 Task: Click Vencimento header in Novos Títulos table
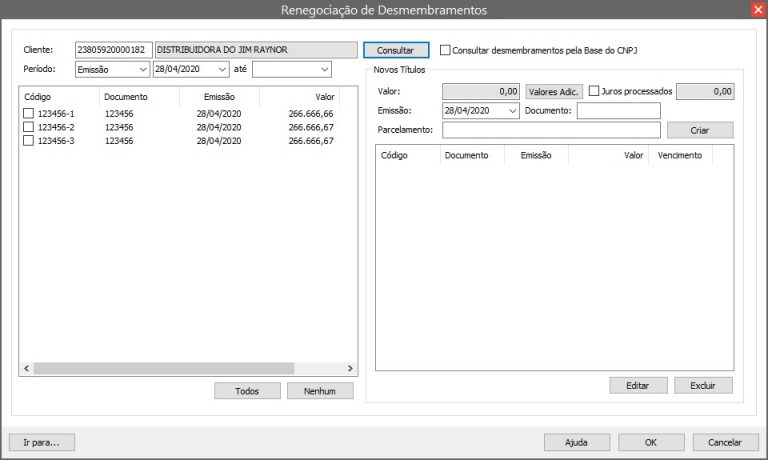(680, 155)
